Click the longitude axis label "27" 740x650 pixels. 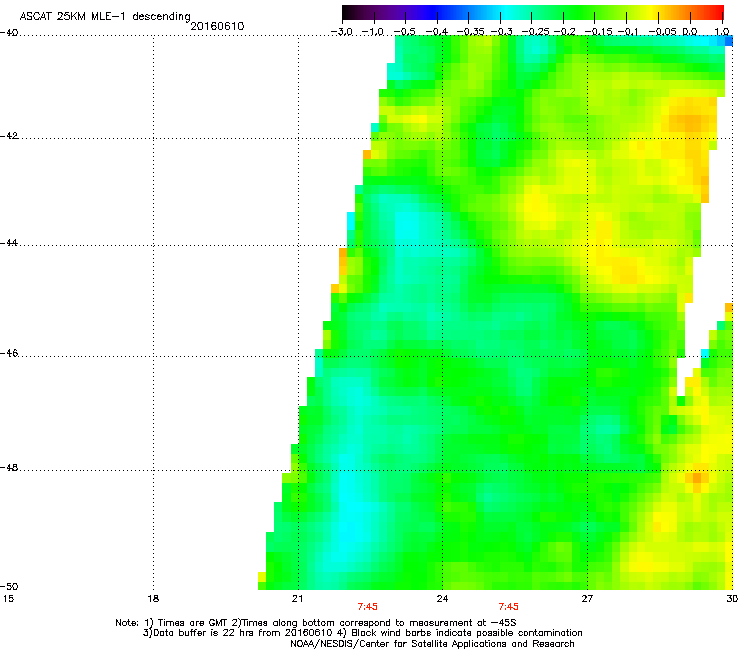(587, 599)
